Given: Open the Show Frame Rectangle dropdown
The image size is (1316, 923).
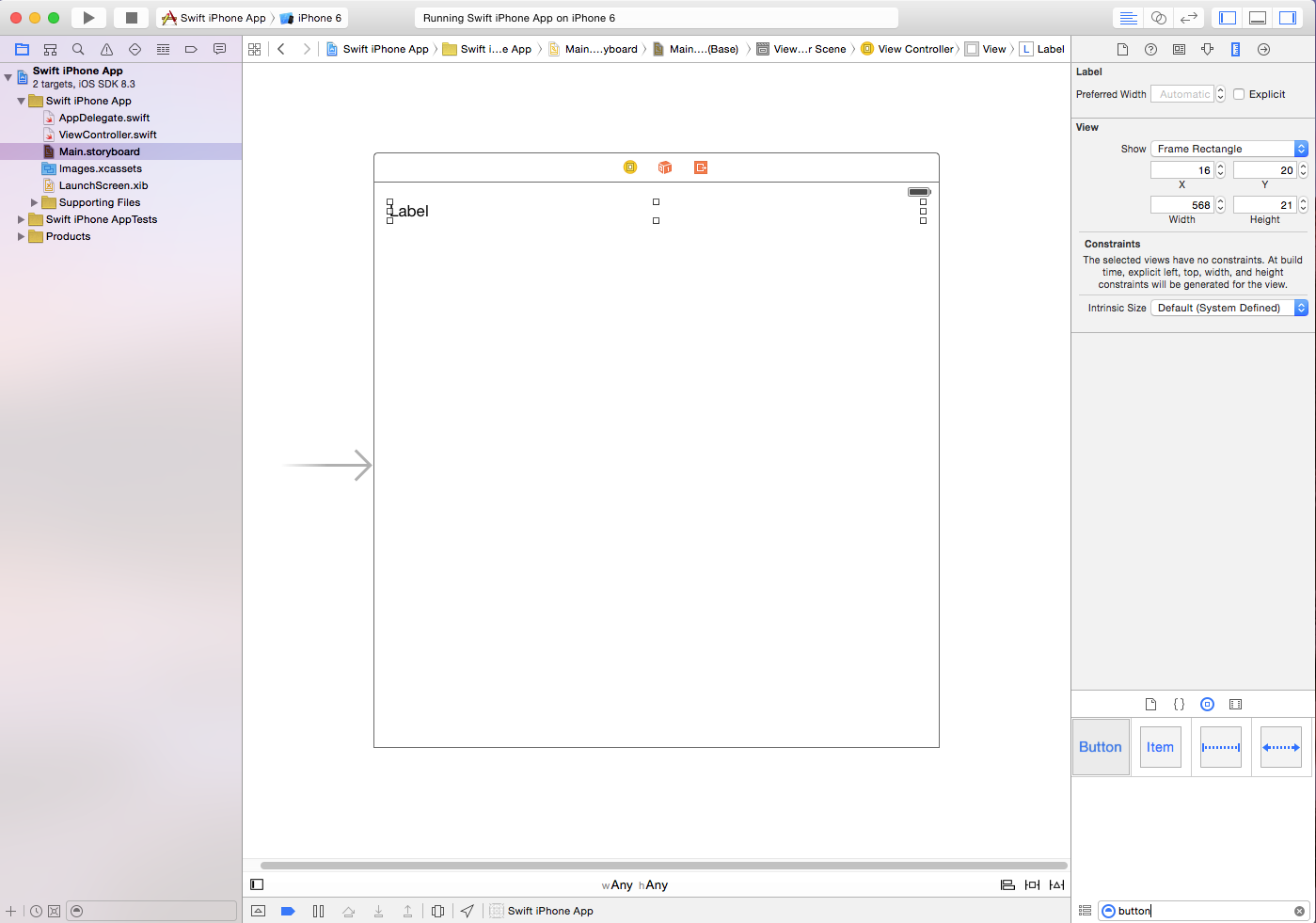Looking at the screenshot, I should pos(1229,149).
